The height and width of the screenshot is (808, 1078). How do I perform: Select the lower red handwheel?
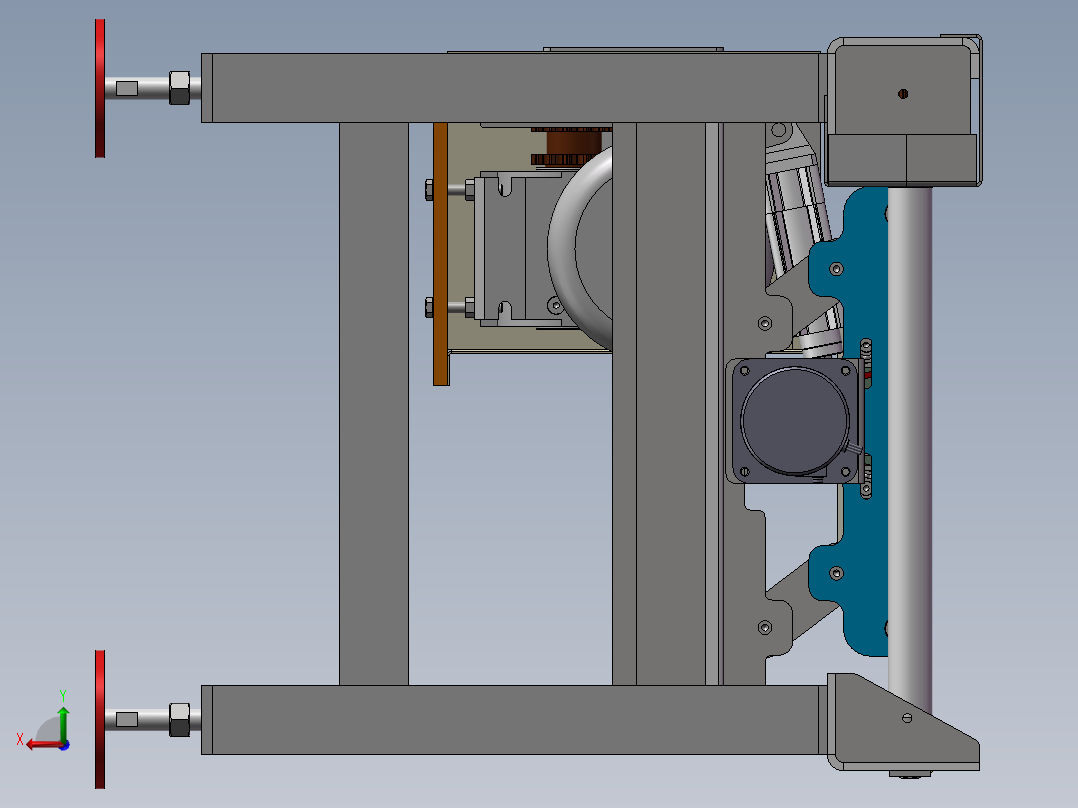(100, 719)
